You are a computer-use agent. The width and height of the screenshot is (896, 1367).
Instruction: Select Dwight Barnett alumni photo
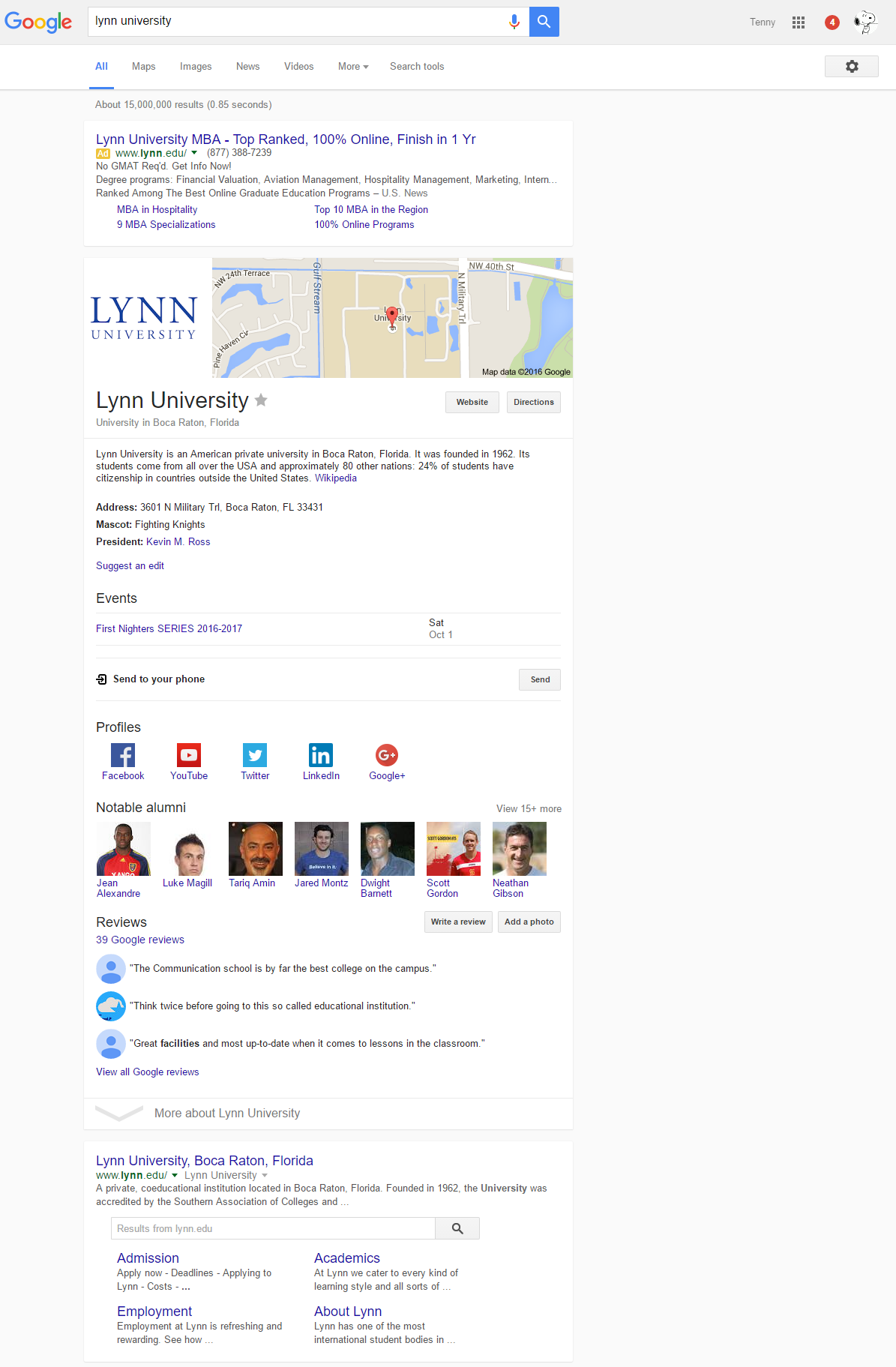click(388, 849)
